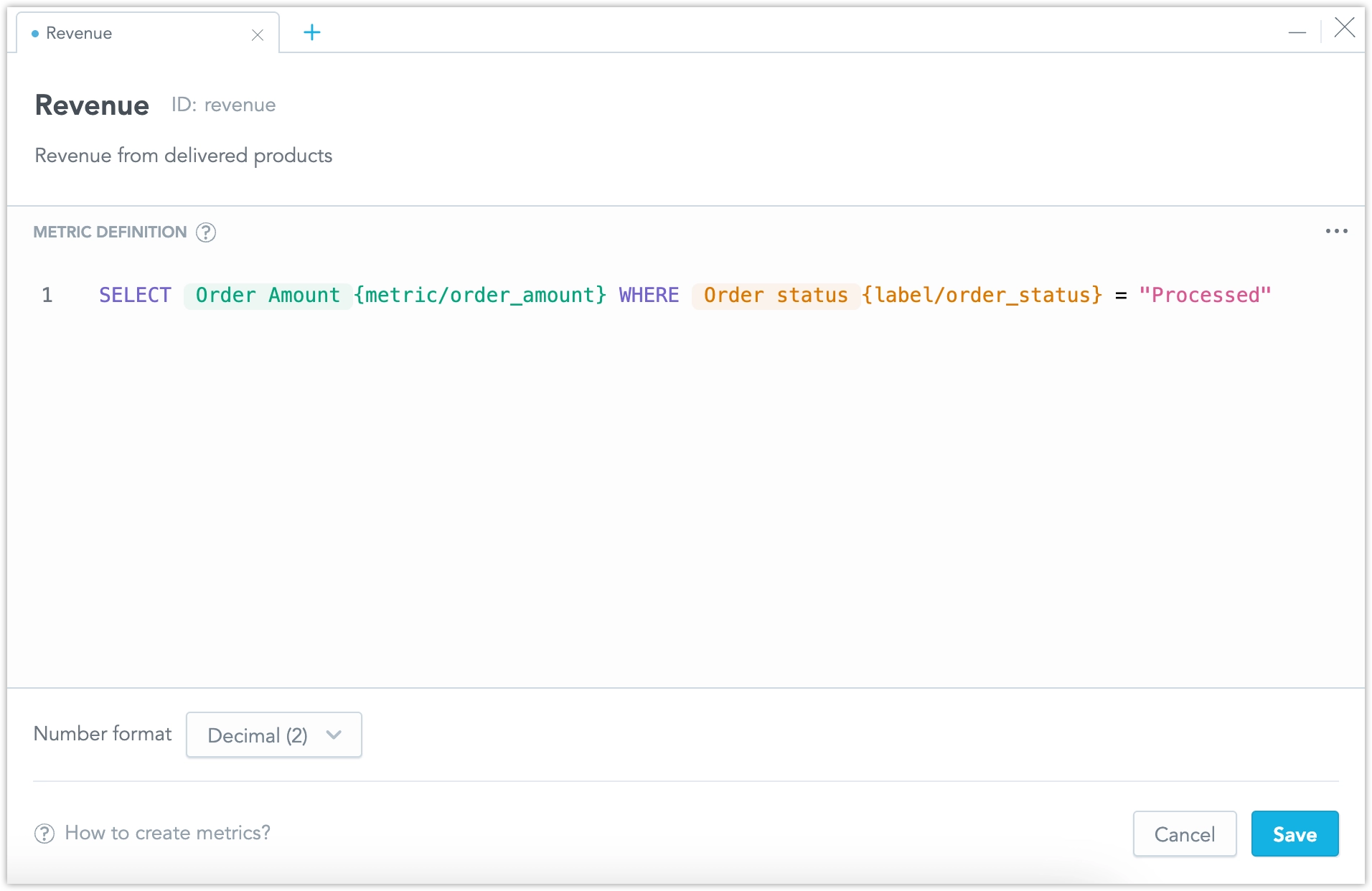Close the Revenue tab
This screenshot has height=891, width=1372.
(x=258, y=34)
